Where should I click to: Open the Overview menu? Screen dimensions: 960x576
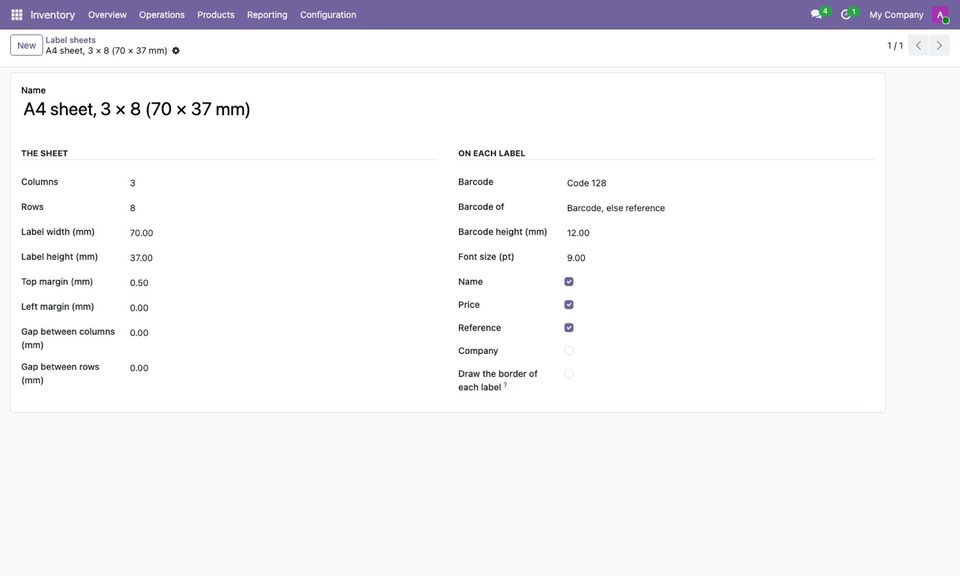point(107,15)
